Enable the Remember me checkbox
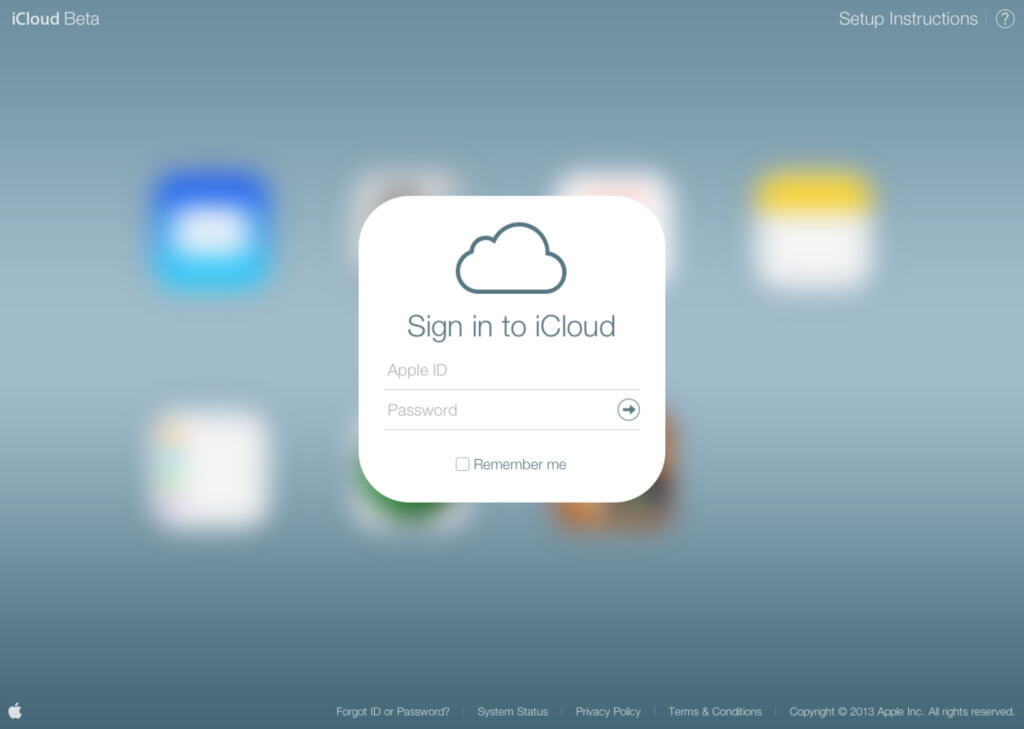1024x729 pixels. pyautogui.click(x=462, y=464)
